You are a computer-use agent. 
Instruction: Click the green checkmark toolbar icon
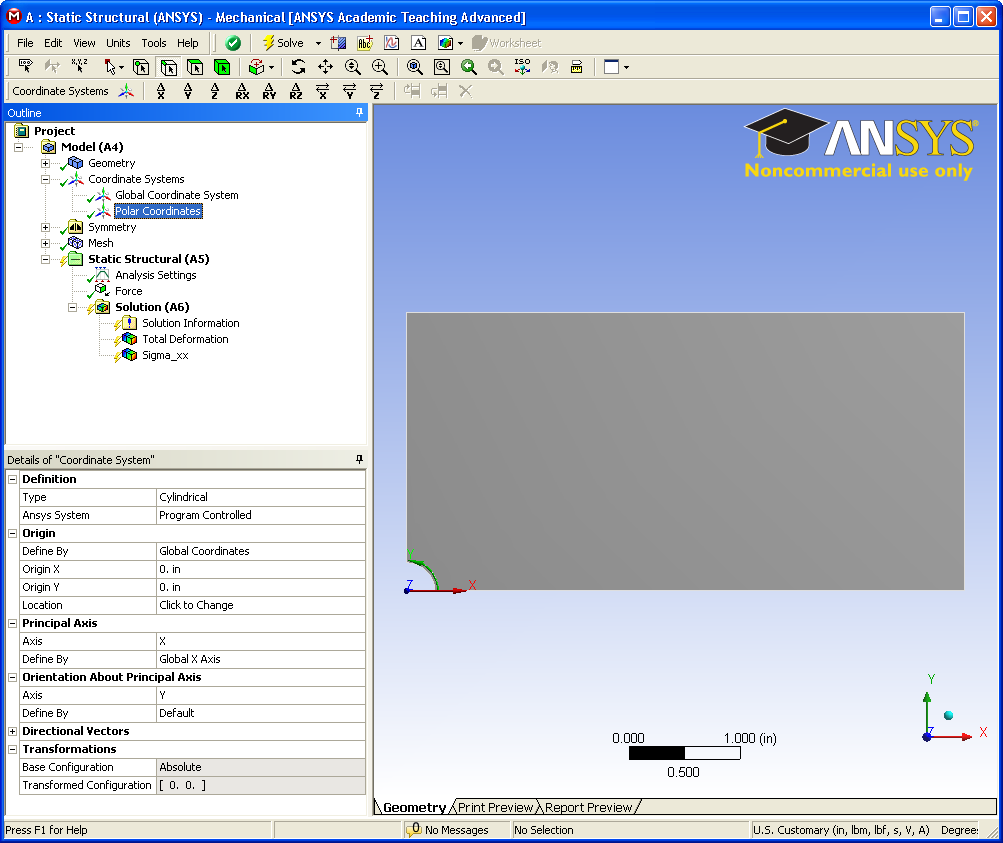pyautogui.click(x=233, y=43)
